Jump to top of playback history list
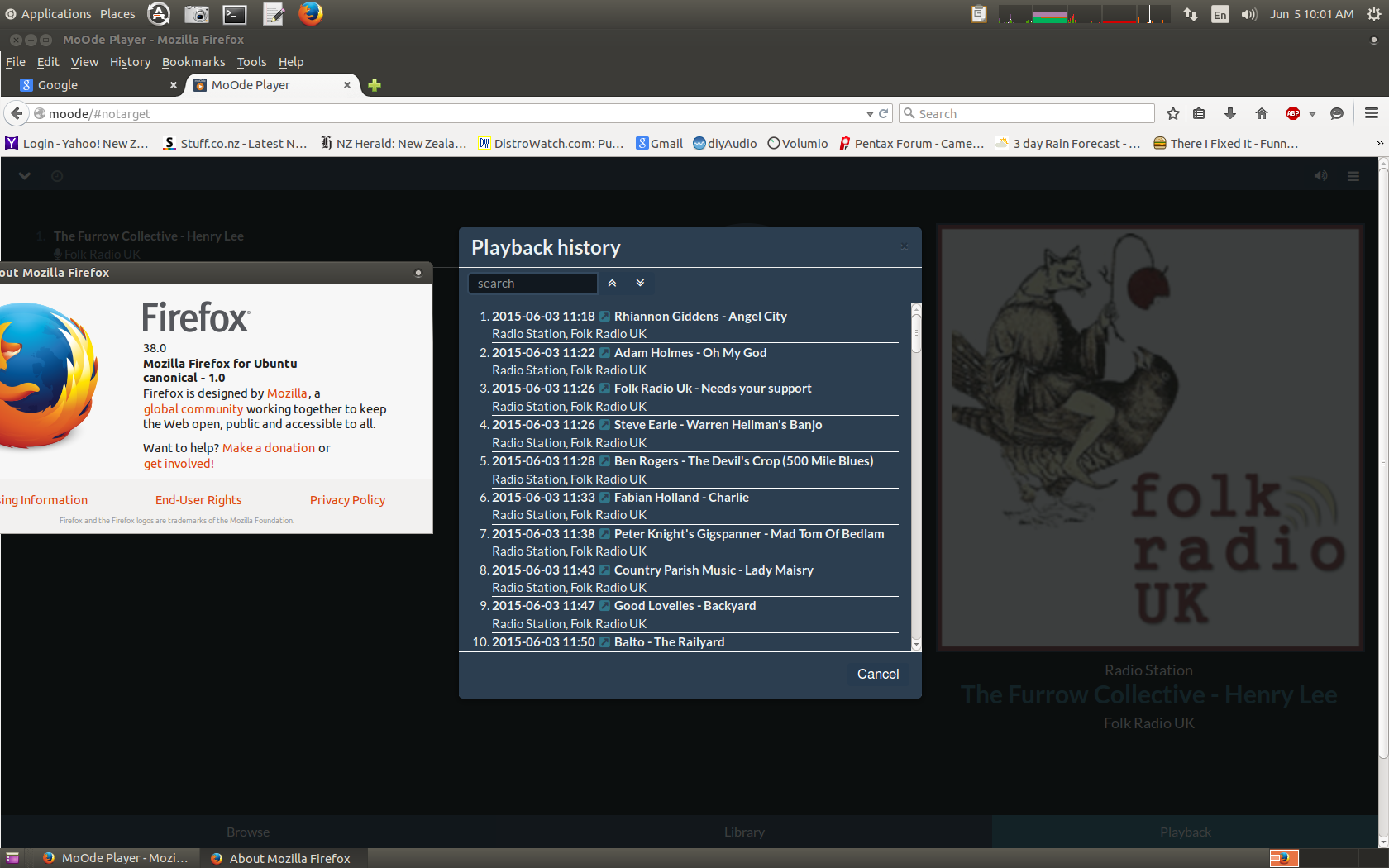Screen dimensions: 1389x868 (x=612, y=283)
